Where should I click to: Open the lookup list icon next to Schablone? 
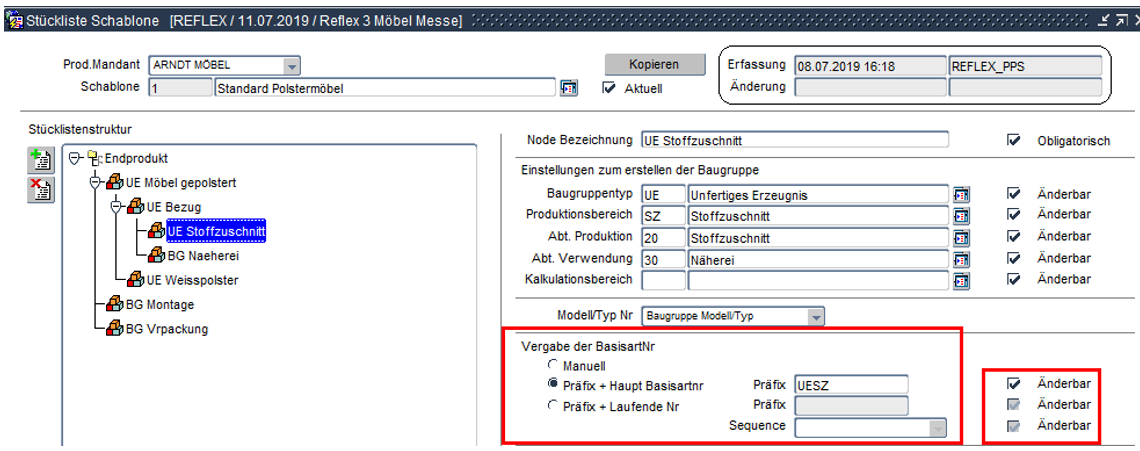point(568,88)
